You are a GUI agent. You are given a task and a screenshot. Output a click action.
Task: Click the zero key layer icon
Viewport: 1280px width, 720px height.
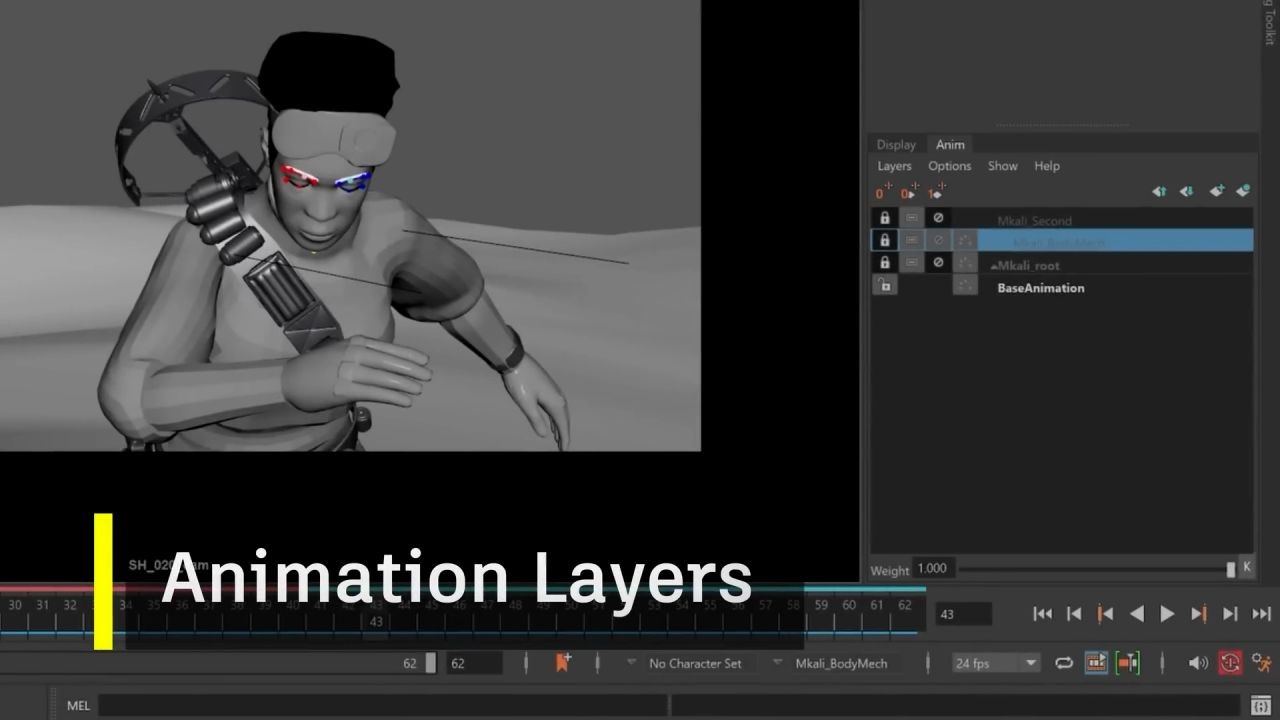point(881,192)
